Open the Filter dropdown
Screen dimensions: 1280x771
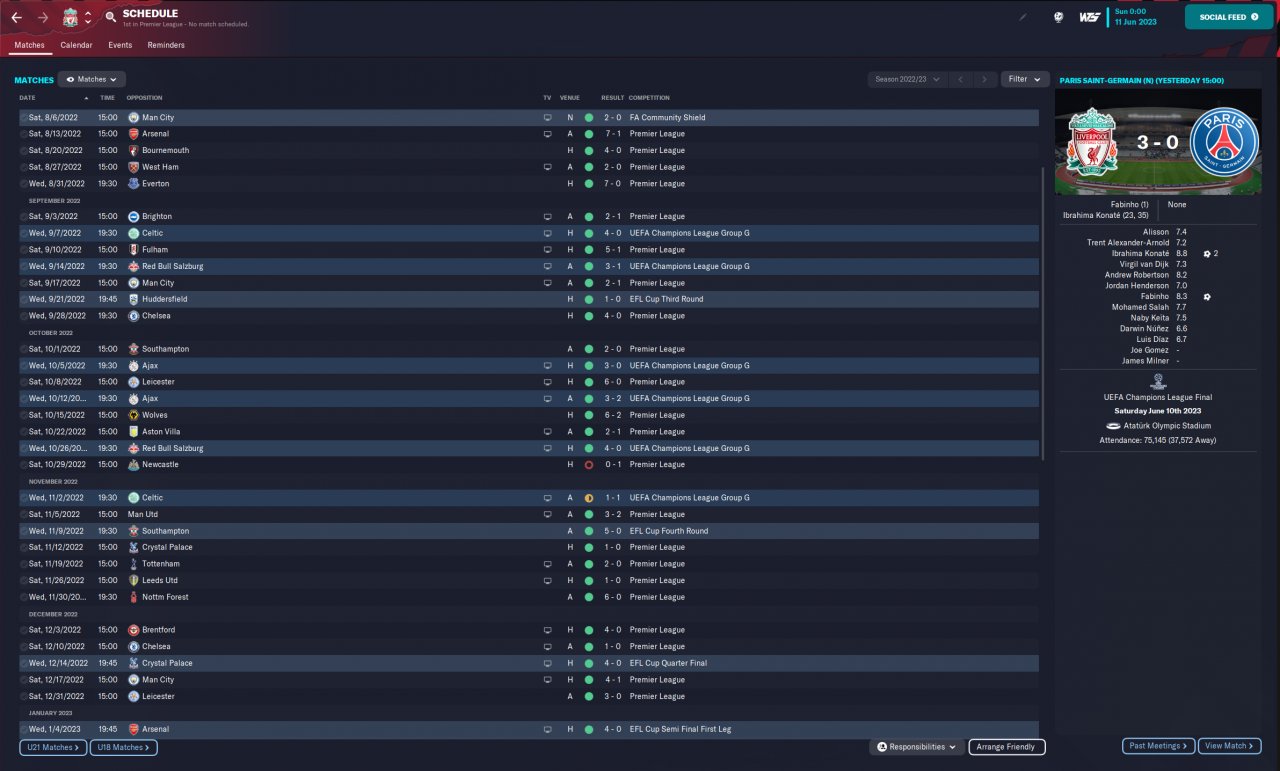tap(1024, 79)
